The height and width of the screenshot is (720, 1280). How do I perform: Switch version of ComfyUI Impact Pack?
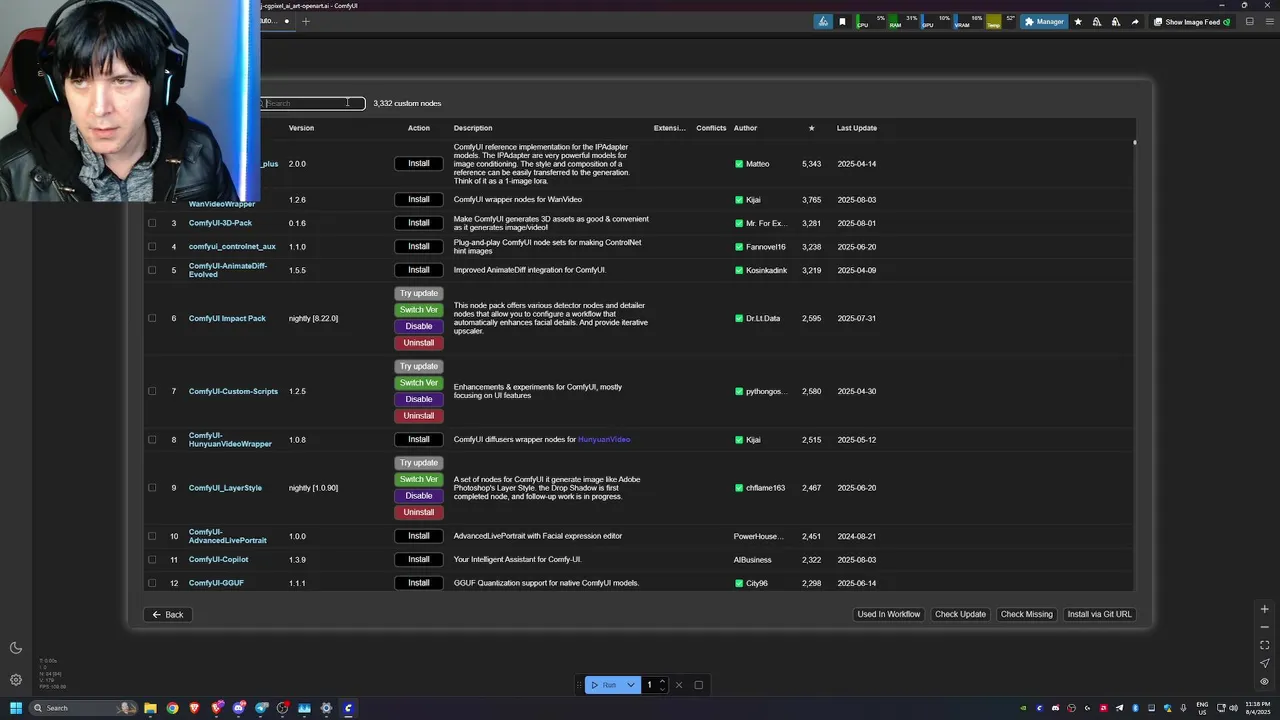click(x=419, y=310)
